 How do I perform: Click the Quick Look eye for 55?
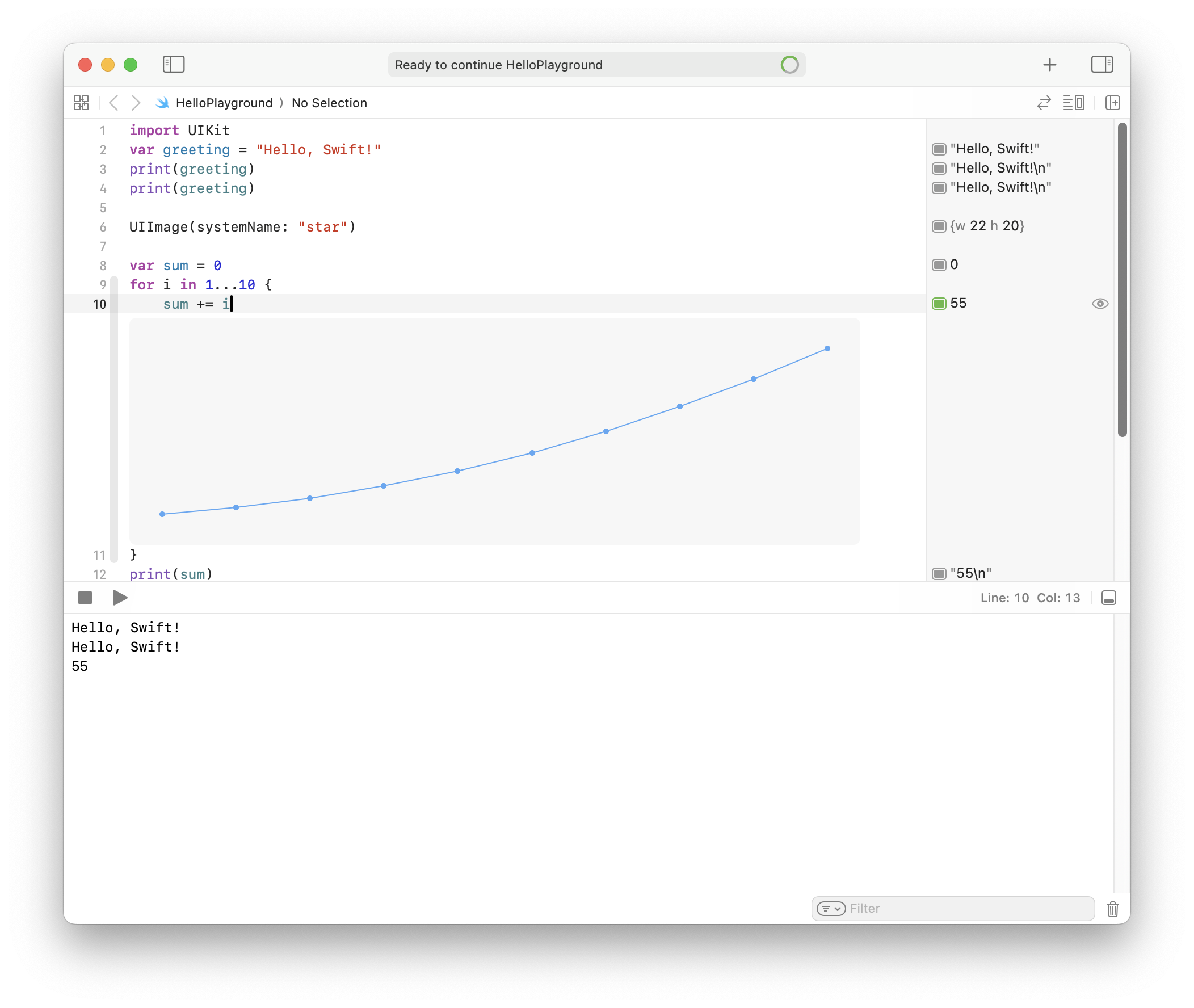click(1100, 304)
